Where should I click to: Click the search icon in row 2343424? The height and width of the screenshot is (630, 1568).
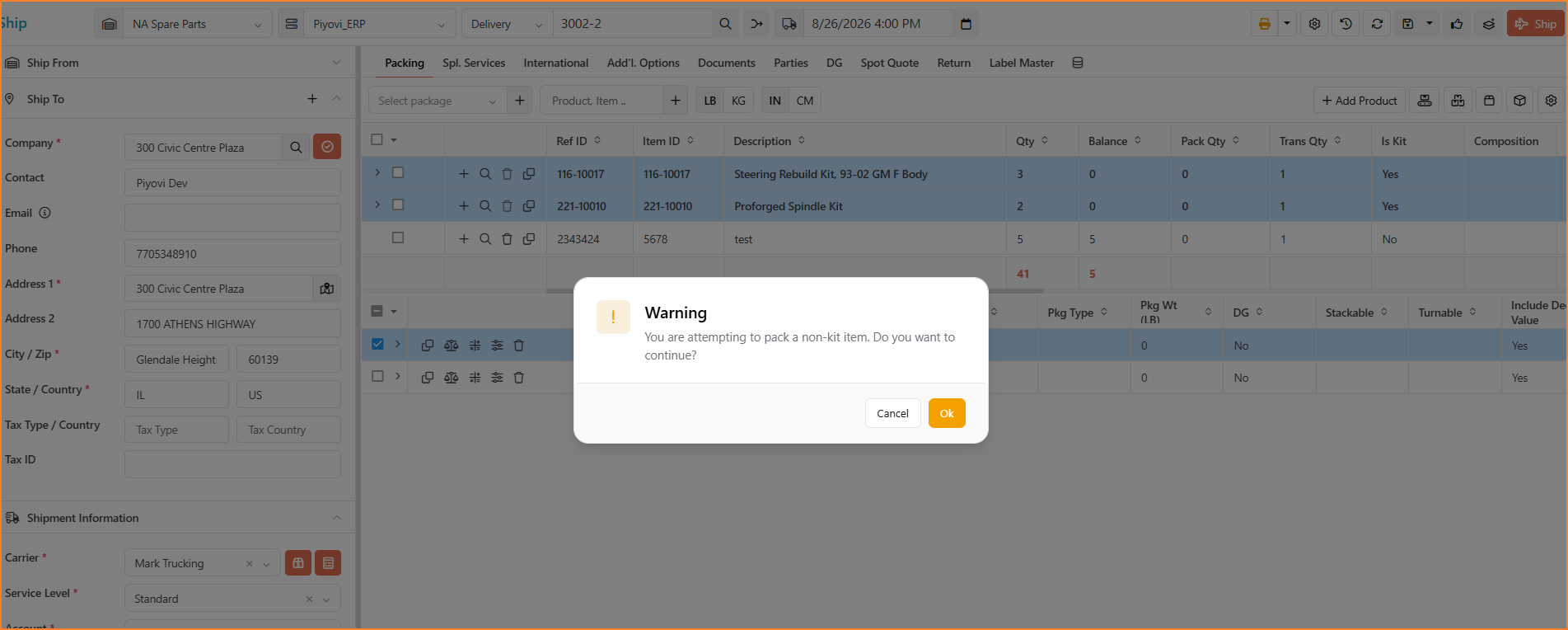tap(485, 239)
